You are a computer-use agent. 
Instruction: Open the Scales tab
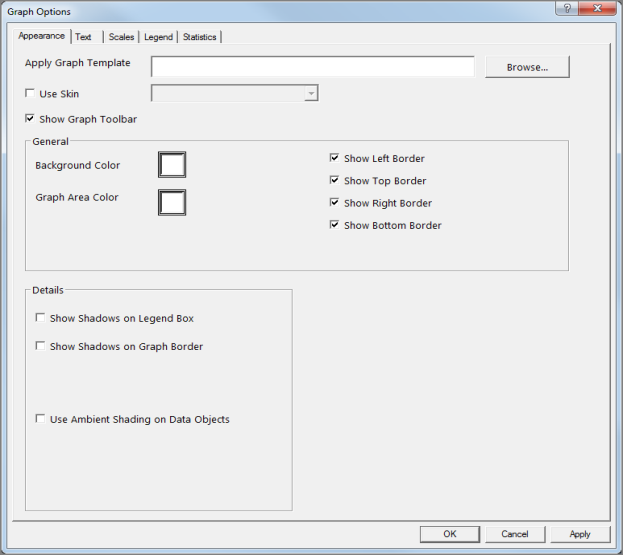click(x=121, y=37)
